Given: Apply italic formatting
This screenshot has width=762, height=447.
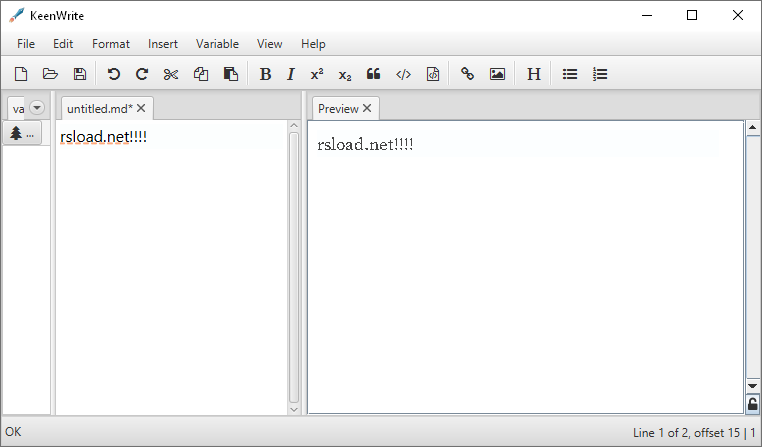Looking at the screenshot, I should click(291, 74).
